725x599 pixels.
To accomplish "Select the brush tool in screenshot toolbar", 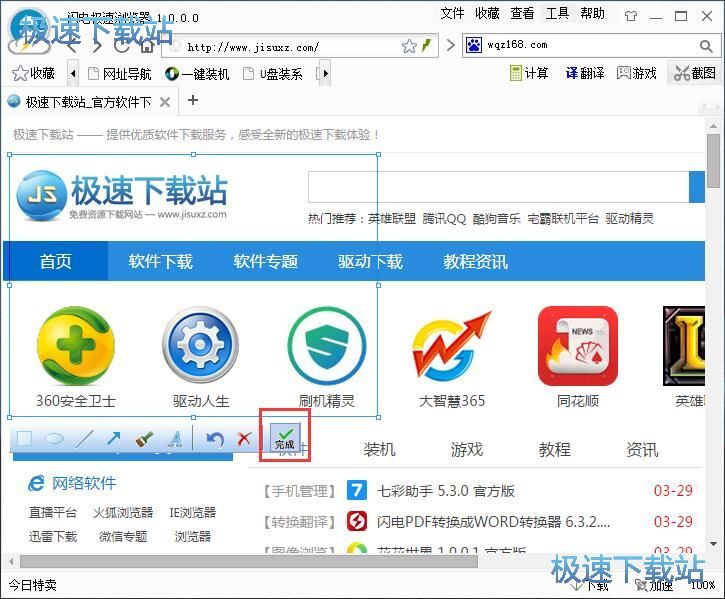I will pyautogui.click(x=144, y=438).
